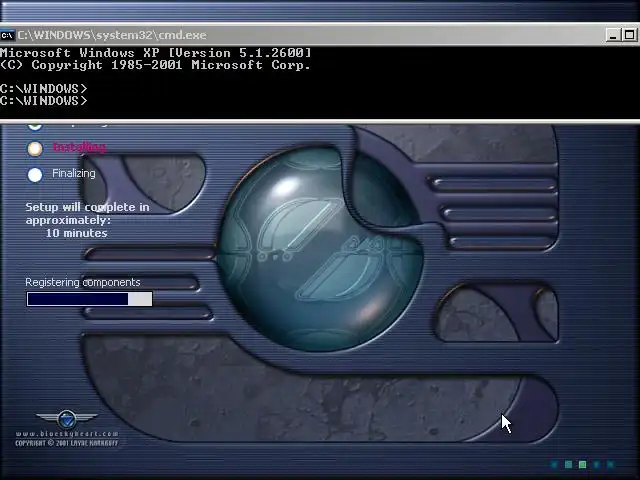Select the Installing step radio indicator
Image resolution: width=640 pixels, height=480 pixels.
pyautogui.click(x=35, y=149)
